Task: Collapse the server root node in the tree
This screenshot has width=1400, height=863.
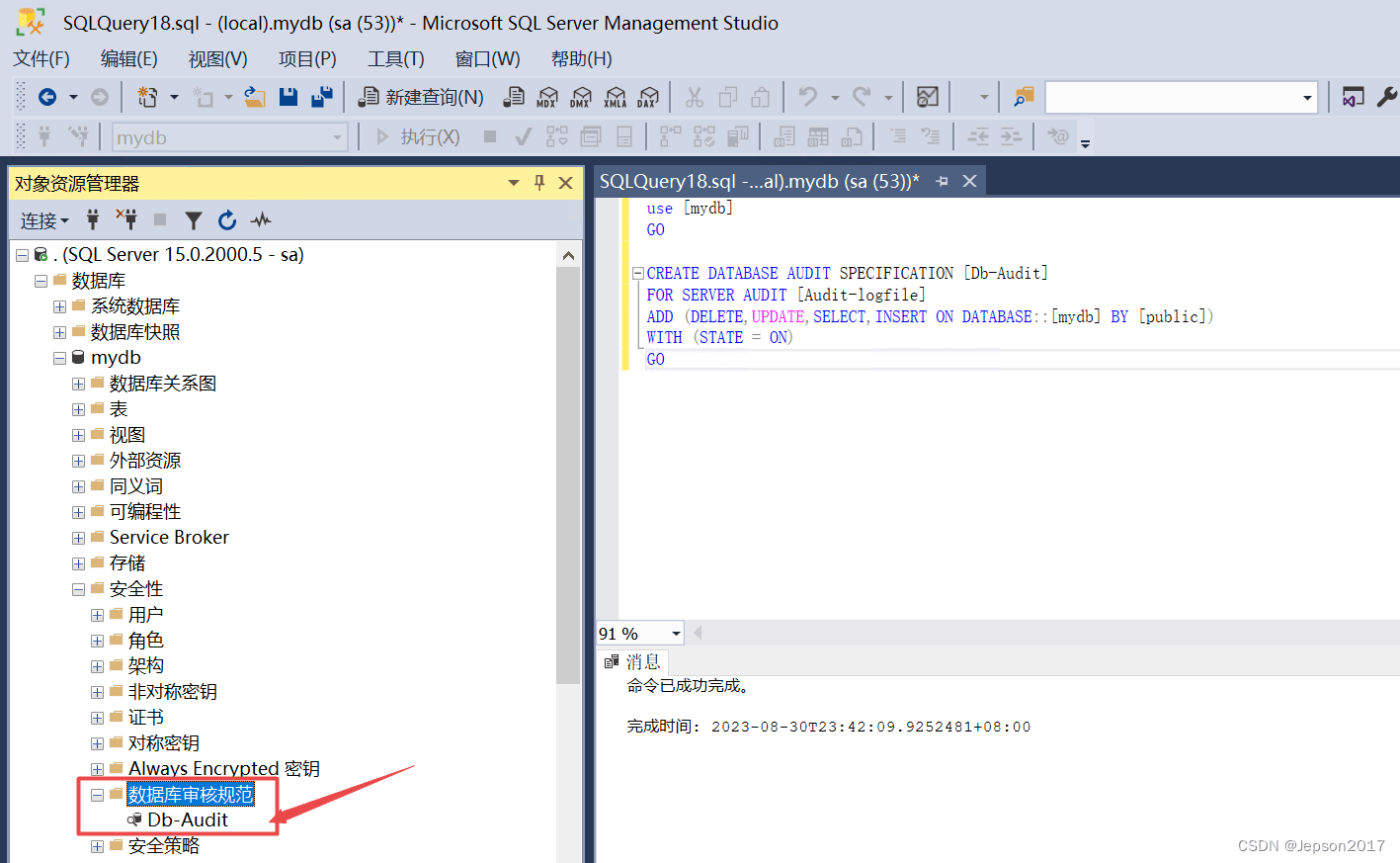Action: (22, 255)
